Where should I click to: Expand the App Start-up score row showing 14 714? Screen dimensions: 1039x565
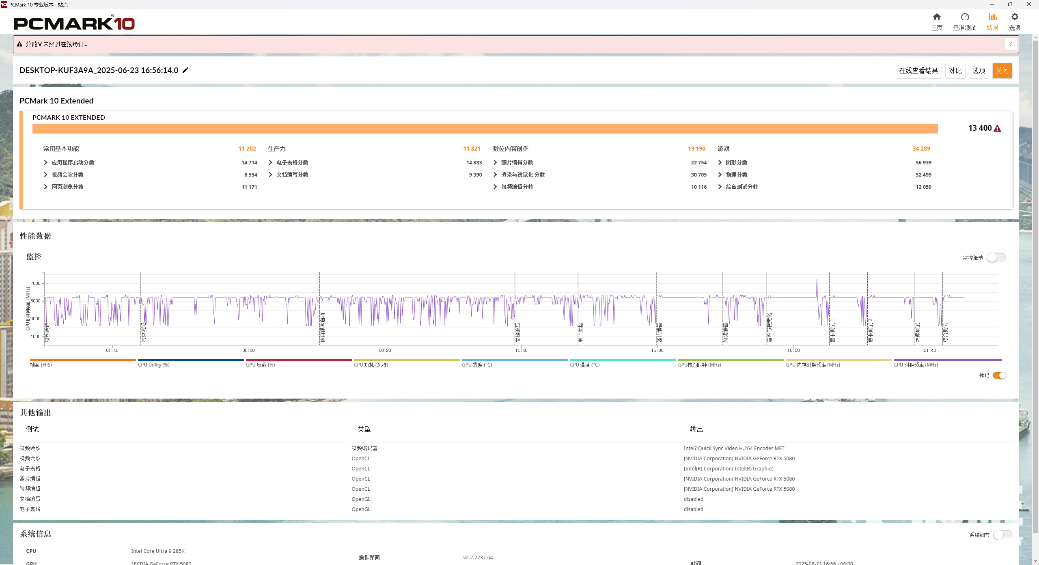(x=150, y=162)
